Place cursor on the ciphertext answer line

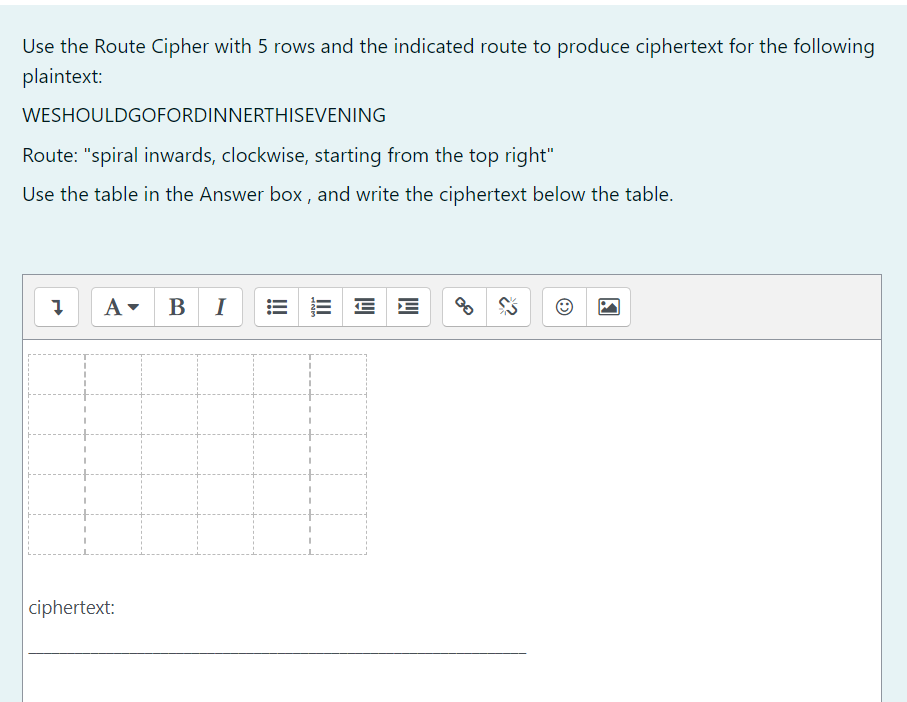click(x=277, y=645)
